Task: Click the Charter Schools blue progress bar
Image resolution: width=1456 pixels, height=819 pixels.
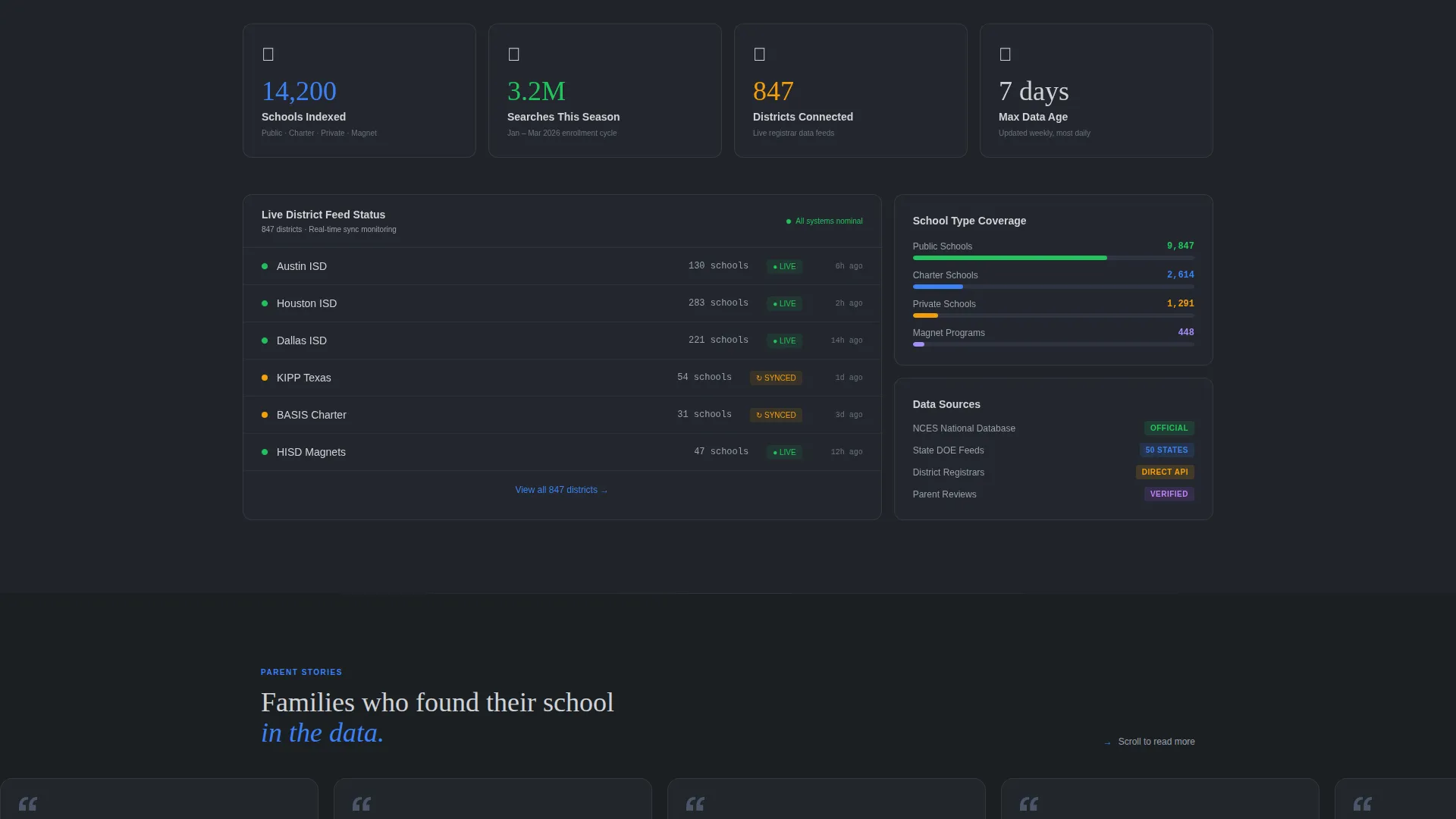Action: (x=938, y=287)
